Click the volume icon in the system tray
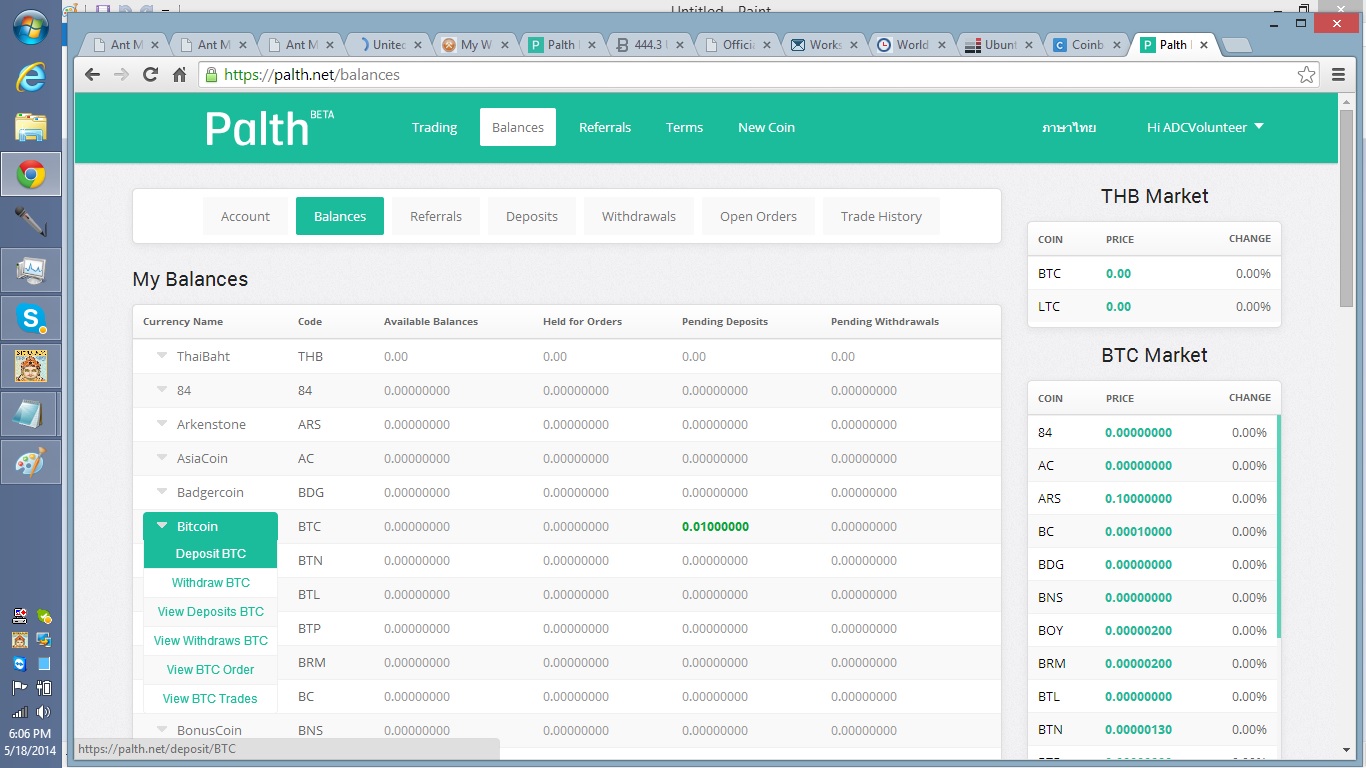 coord(43,712)
